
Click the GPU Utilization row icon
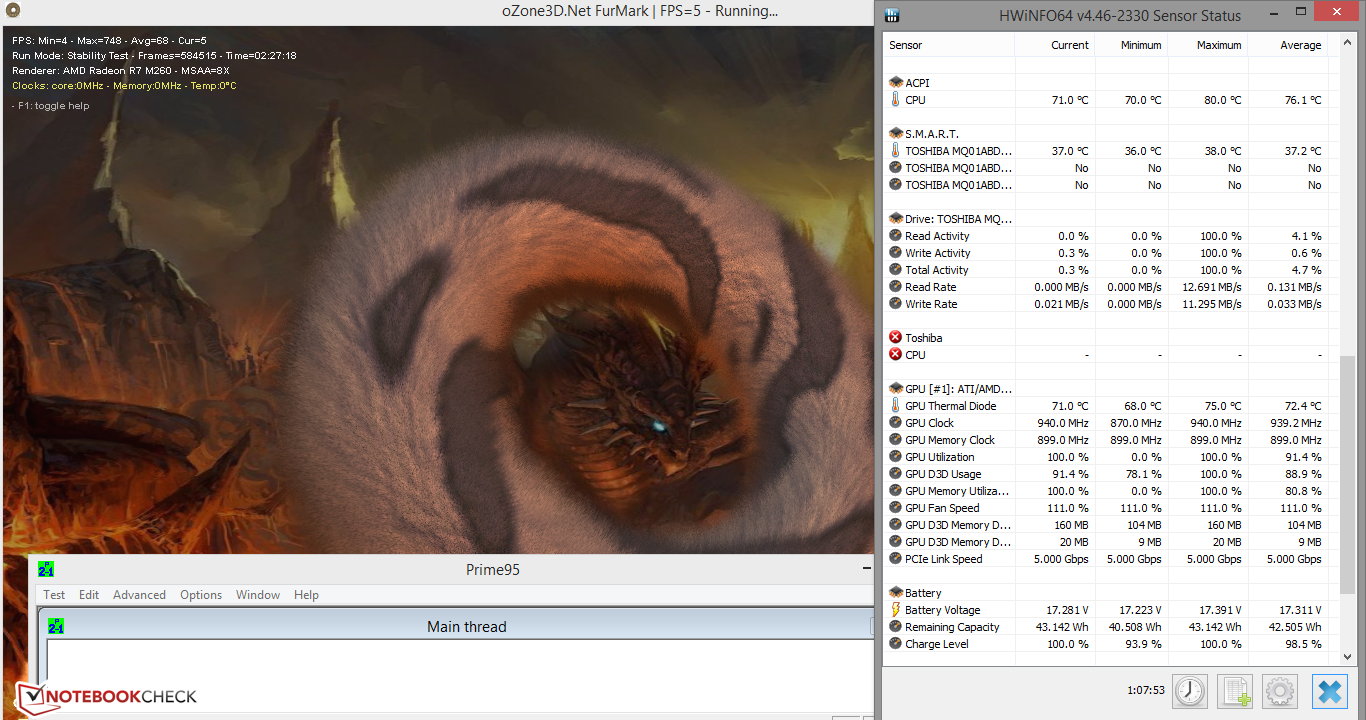click(895, 457)
